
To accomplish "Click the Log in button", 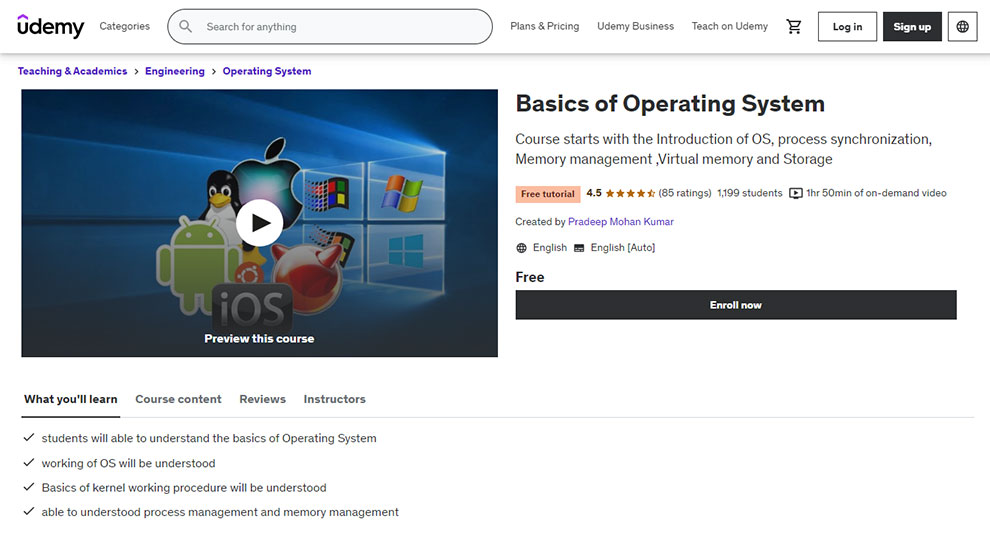I will tap(847, 27).
